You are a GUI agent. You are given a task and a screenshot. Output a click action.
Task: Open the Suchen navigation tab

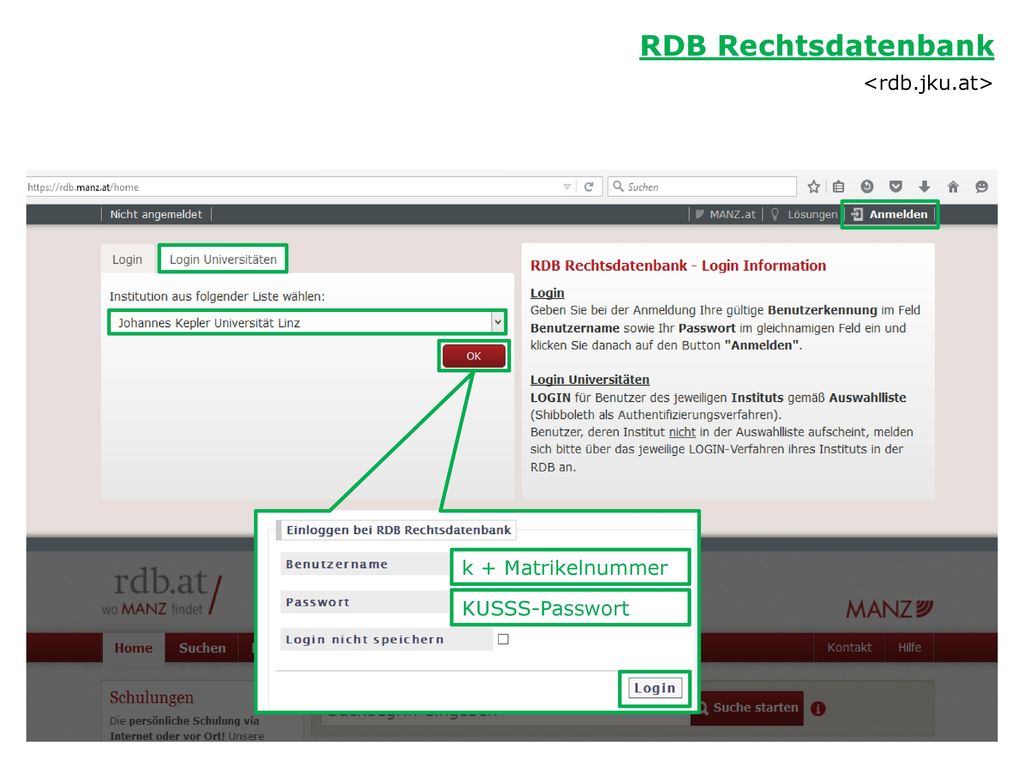pyautogui.click(x=202, y=648)
